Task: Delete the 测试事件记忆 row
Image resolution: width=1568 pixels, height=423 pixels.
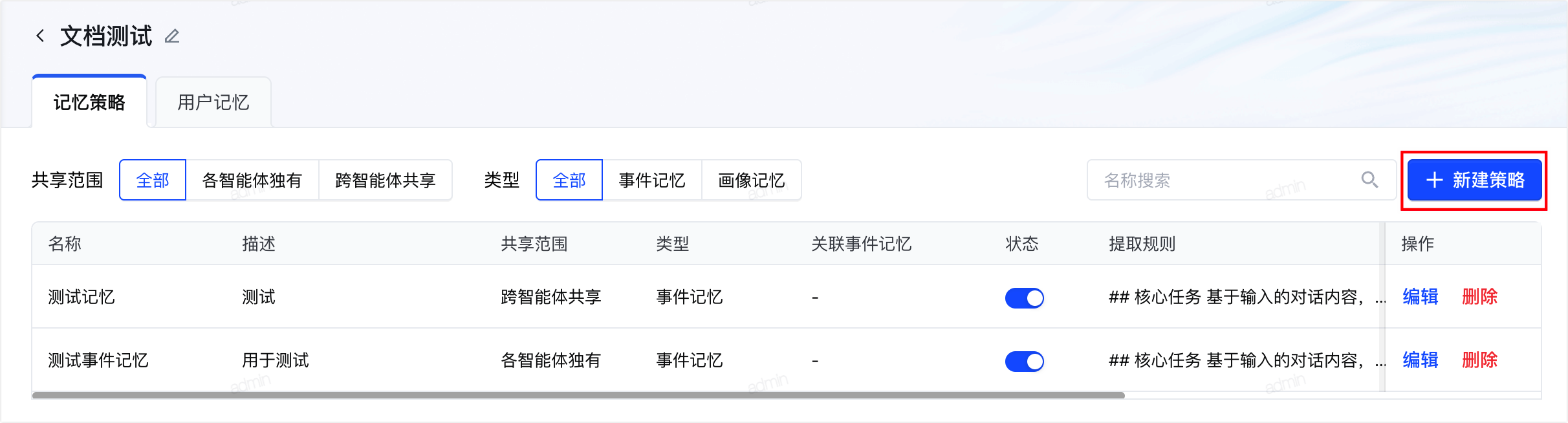Action: [1480, 360]
